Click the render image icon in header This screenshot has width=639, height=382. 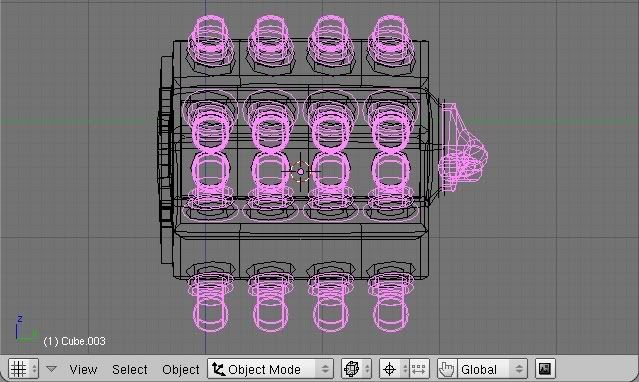pos(545,369)
